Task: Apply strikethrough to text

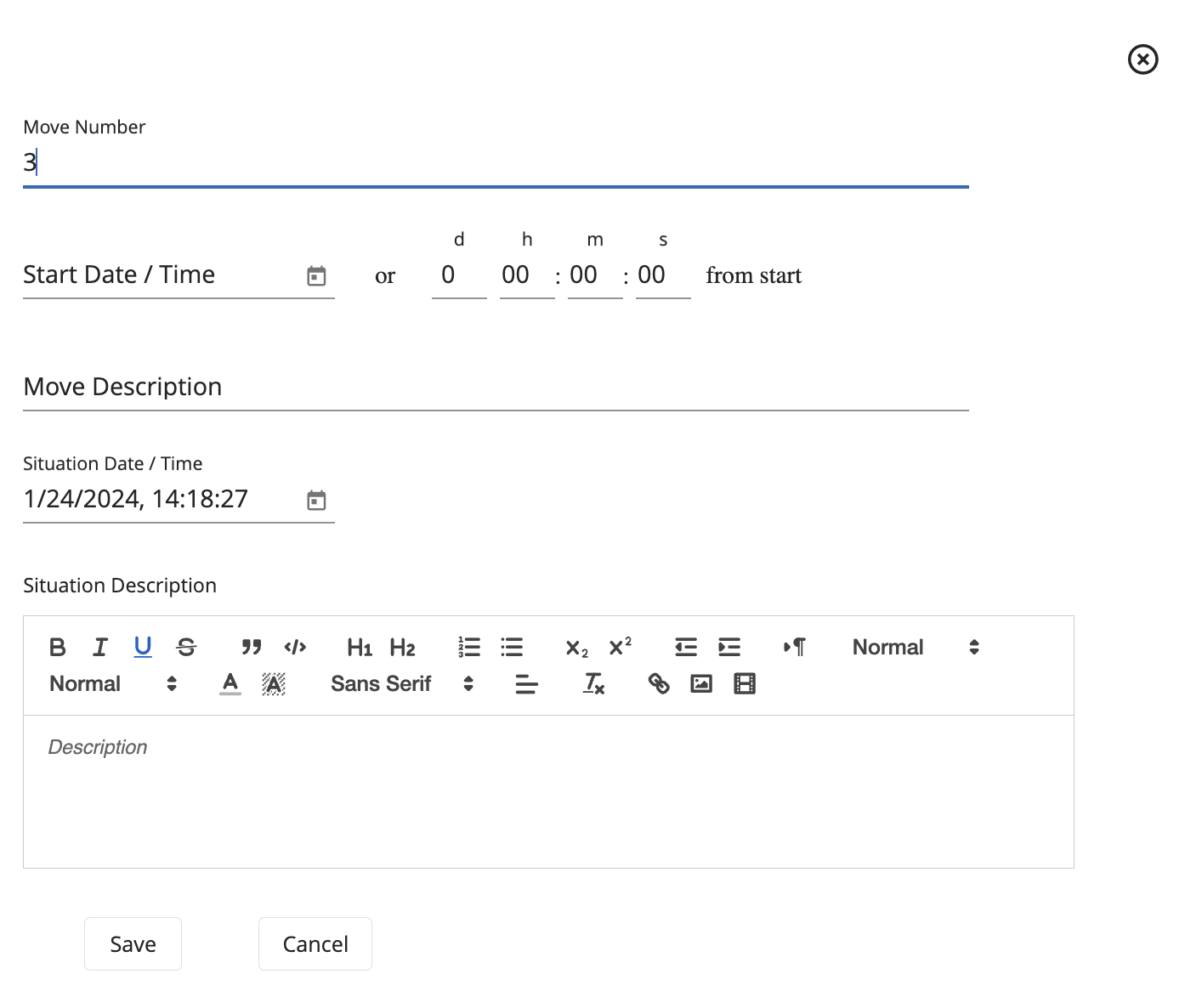Action: pyautogui.click(x=186, y=648)
